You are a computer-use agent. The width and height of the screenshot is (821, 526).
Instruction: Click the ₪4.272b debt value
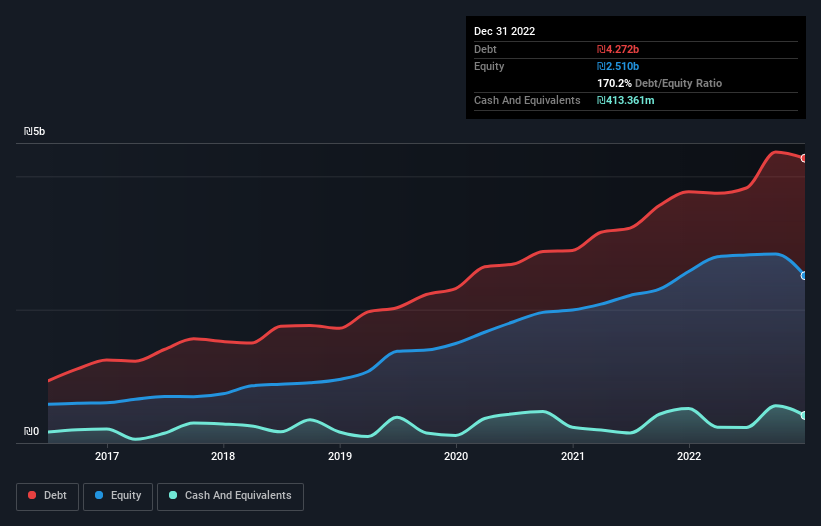(618, 49)
